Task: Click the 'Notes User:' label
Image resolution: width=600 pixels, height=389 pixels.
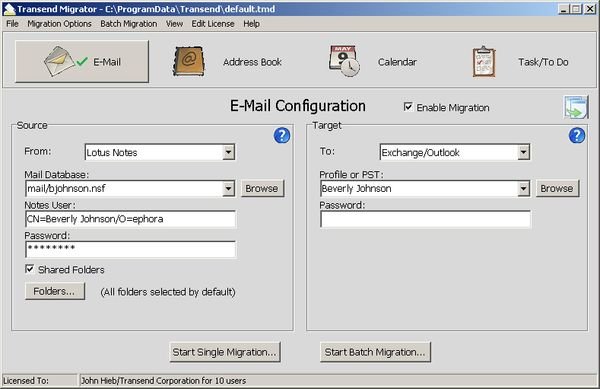Action: tap(50, 205)
